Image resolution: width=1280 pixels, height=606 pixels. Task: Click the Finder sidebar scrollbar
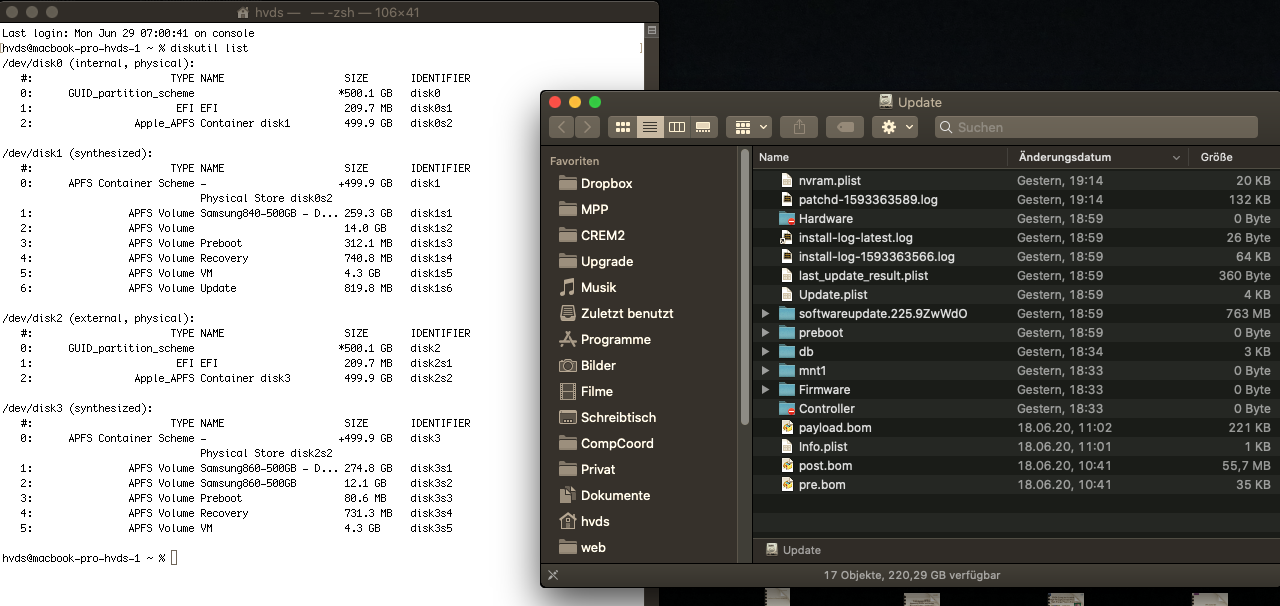coord(745,288)
